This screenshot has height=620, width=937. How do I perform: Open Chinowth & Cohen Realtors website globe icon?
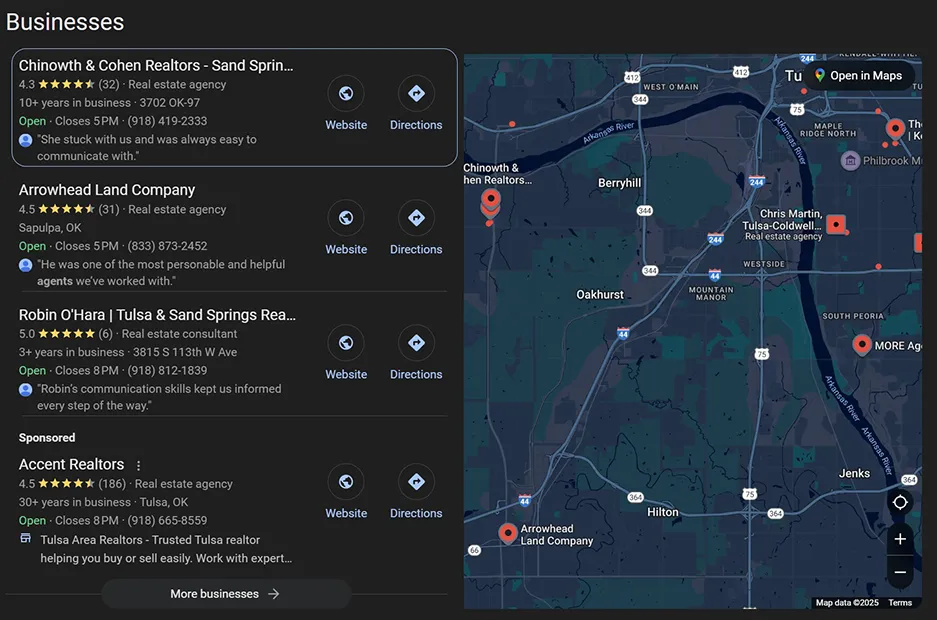coord(346,94)
